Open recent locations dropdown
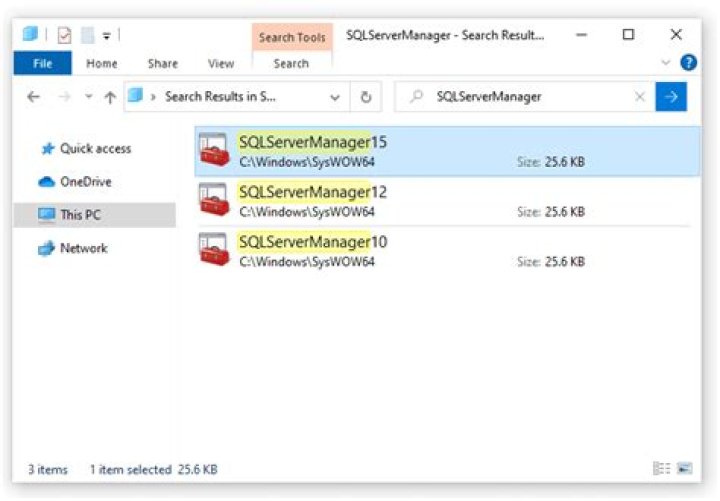The height and width of the screenshot is (501, 720). (88, 97)
